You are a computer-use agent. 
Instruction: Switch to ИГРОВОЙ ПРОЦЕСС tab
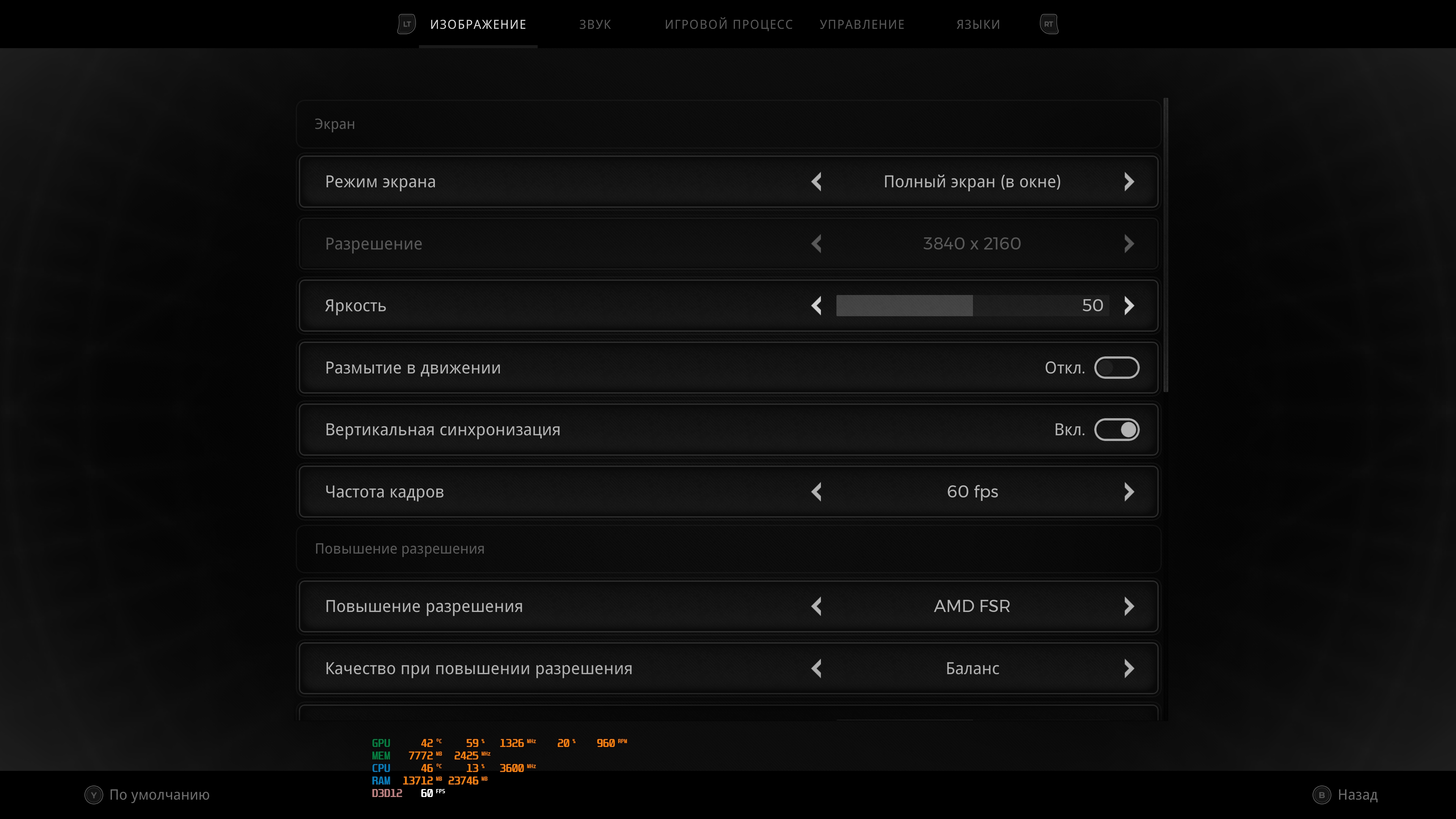point(728,24)
